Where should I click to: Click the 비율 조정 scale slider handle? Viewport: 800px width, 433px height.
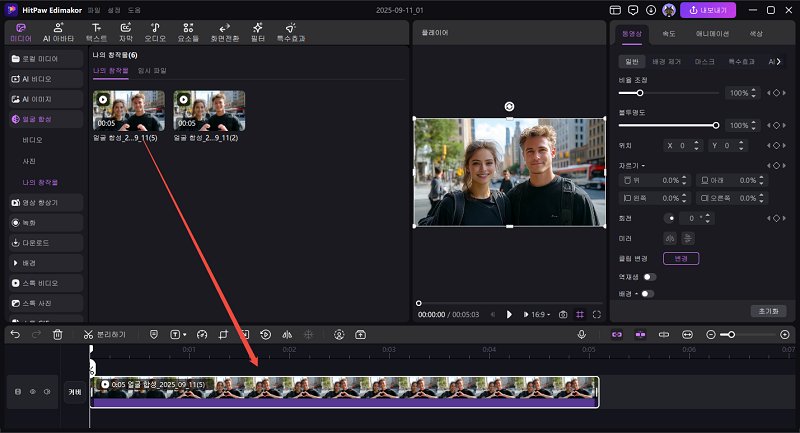point(640,93)
